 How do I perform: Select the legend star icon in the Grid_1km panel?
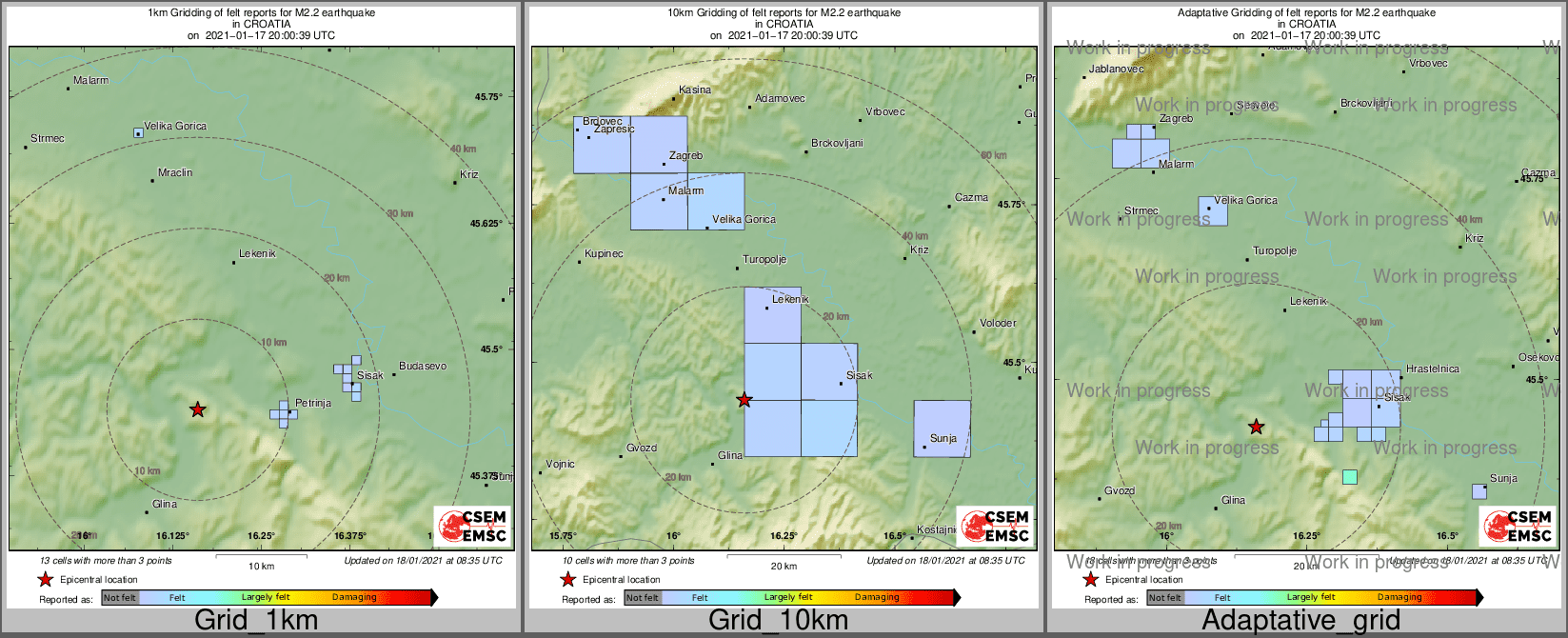coord(45,579)
